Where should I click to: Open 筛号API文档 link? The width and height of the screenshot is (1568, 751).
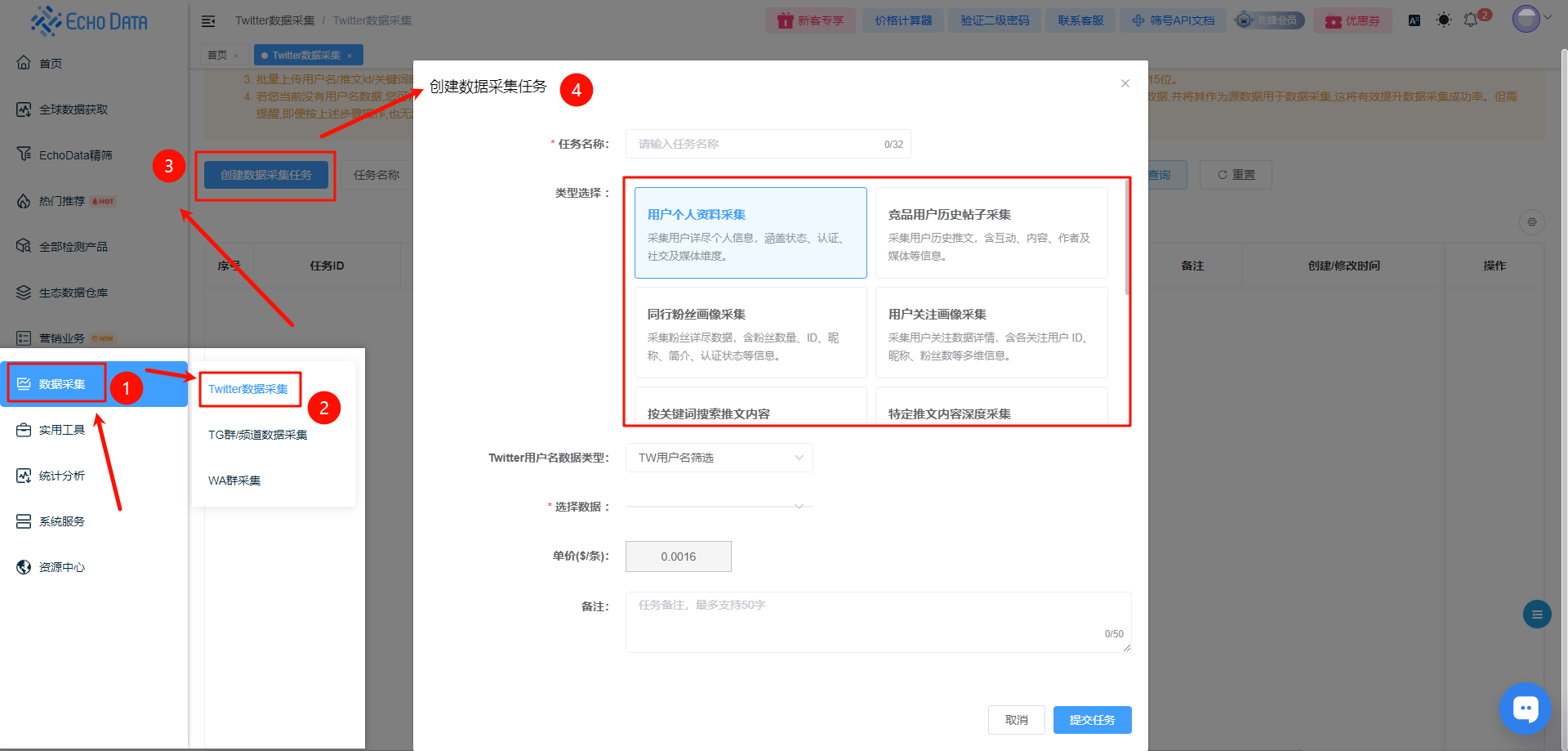[1174, 20]
